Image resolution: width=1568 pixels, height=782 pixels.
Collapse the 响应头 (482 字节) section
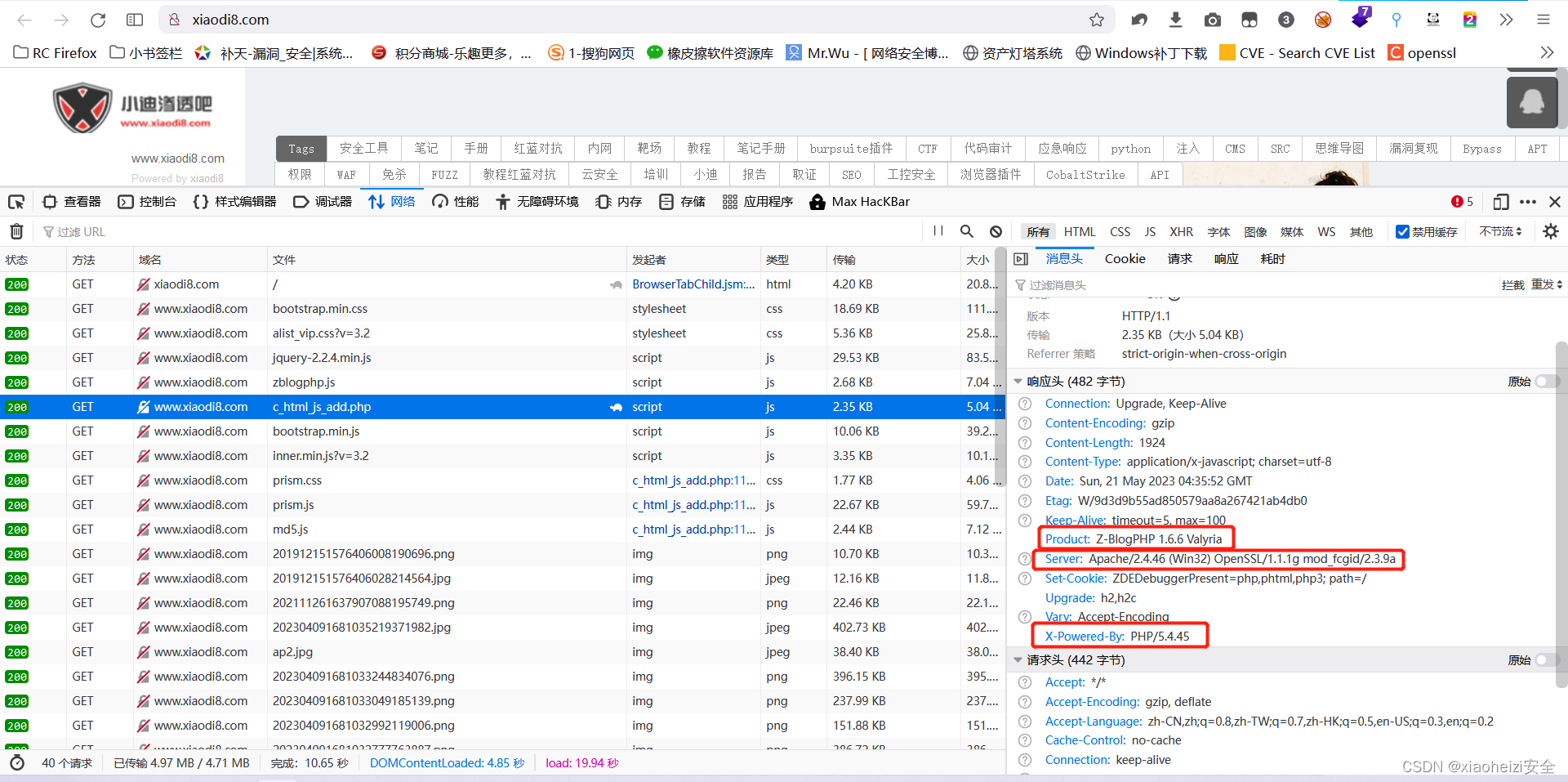1018,381
